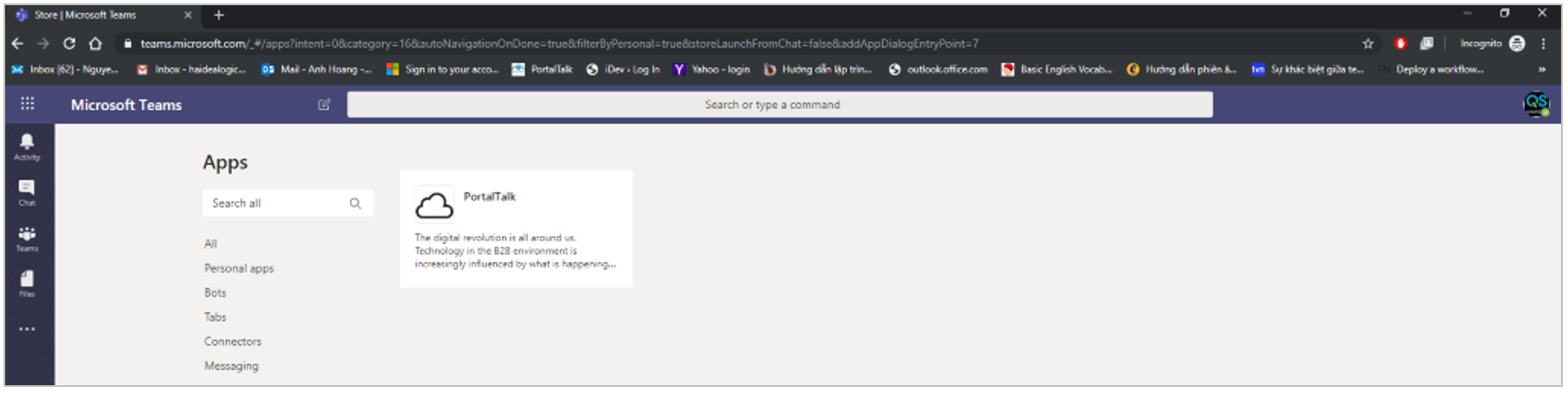Viewport: 1568px width, 393px height.
Task: Open the browser home page
Action: coord(96,43)
